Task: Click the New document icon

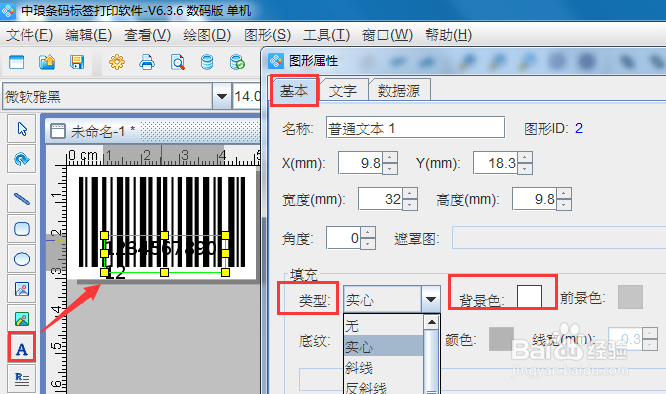Action: pyautogui.click(x=17, y=62)
